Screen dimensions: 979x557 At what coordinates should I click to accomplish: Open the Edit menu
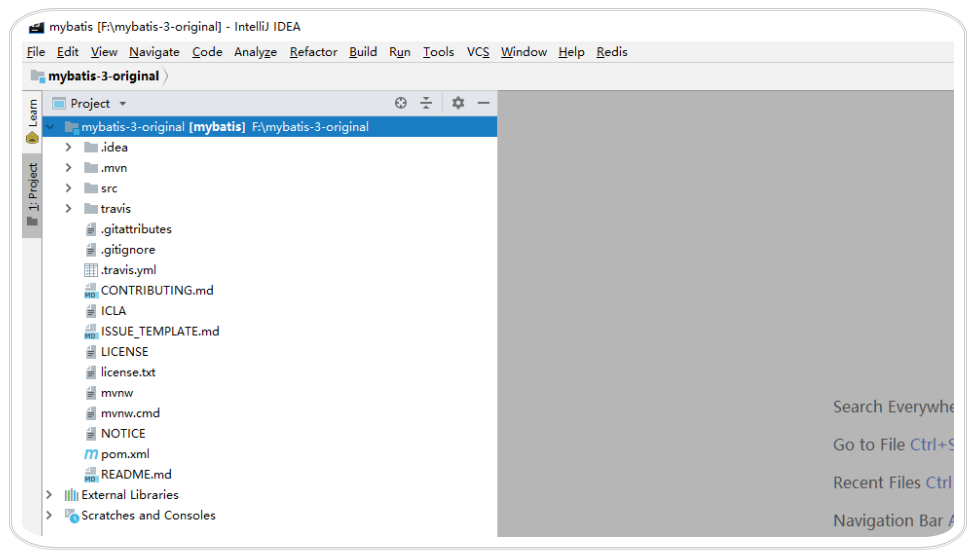click(67, 52)
